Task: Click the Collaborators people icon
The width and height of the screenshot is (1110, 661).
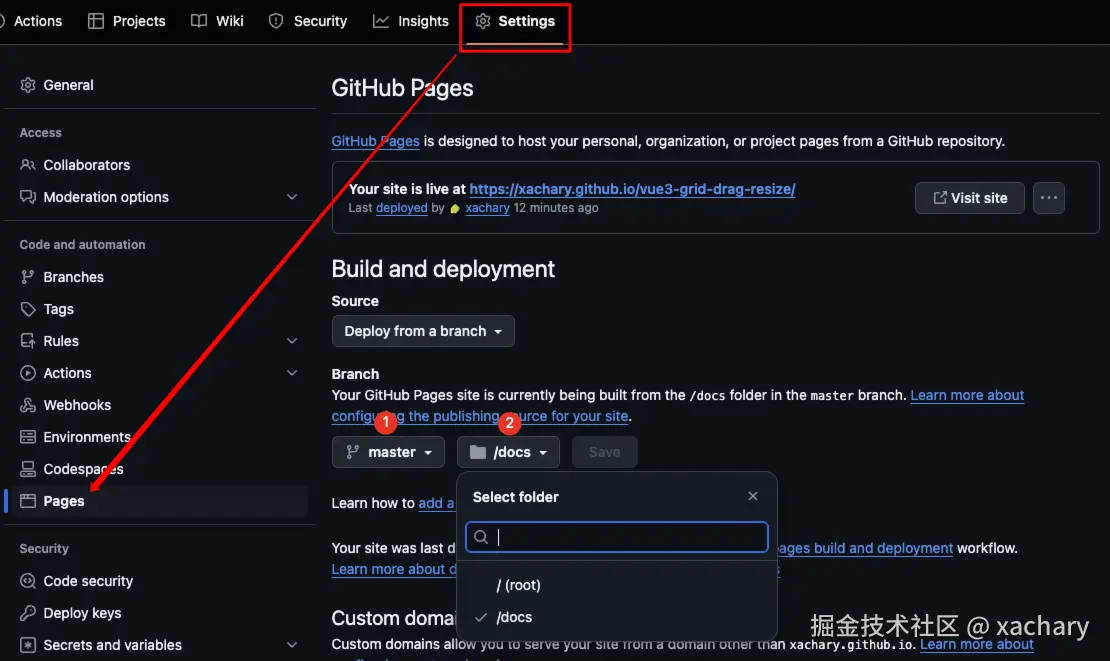Action: click(x=28, y=165)
